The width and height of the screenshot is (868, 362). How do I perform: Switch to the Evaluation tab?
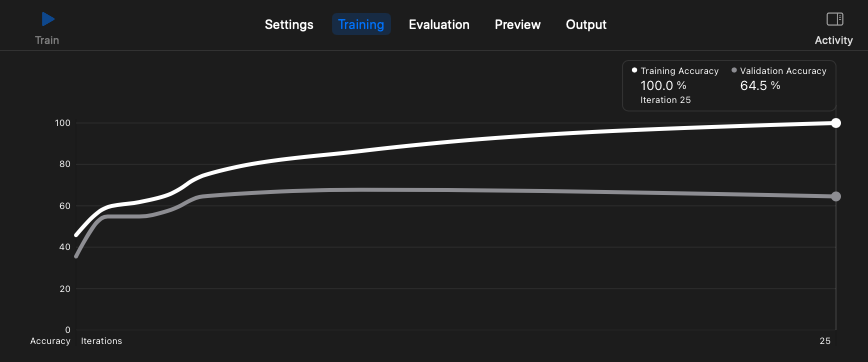pos(439,24)
